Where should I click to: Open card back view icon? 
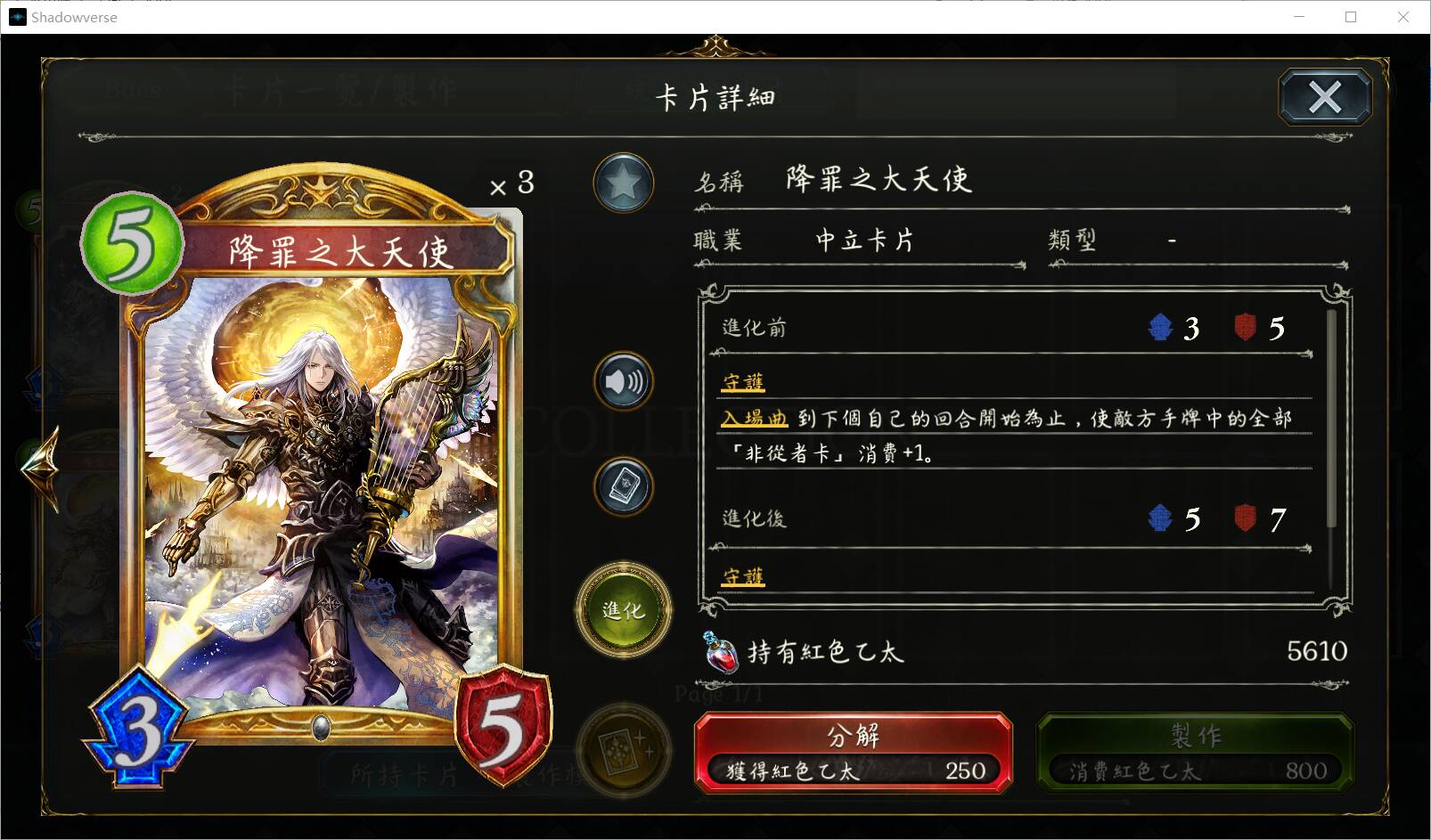624,486
